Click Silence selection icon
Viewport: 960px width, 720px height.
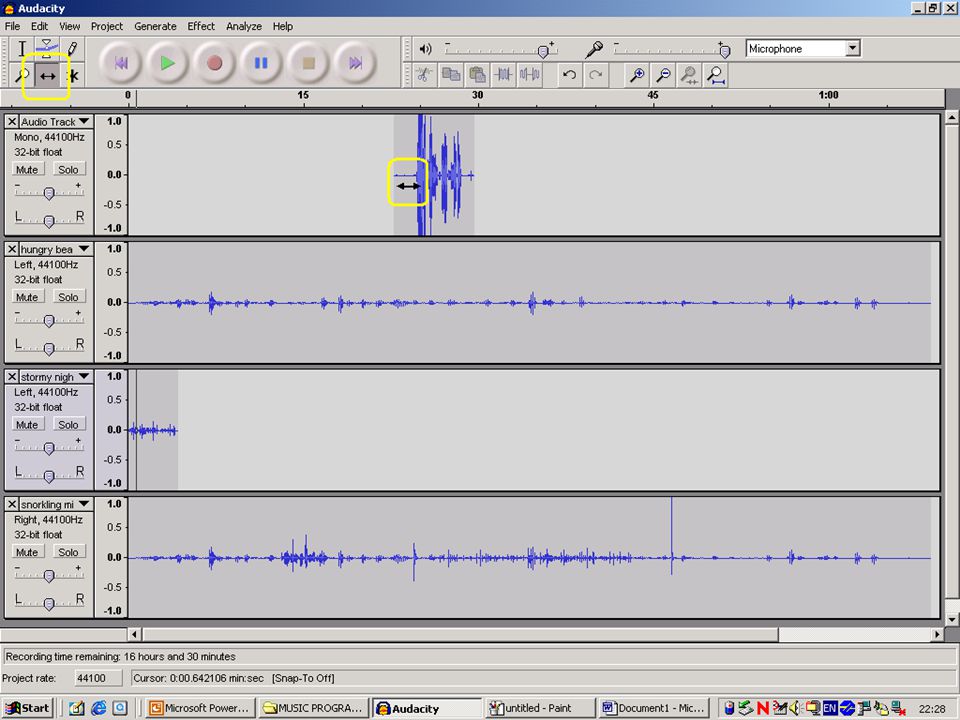click(x=530, y=75)
